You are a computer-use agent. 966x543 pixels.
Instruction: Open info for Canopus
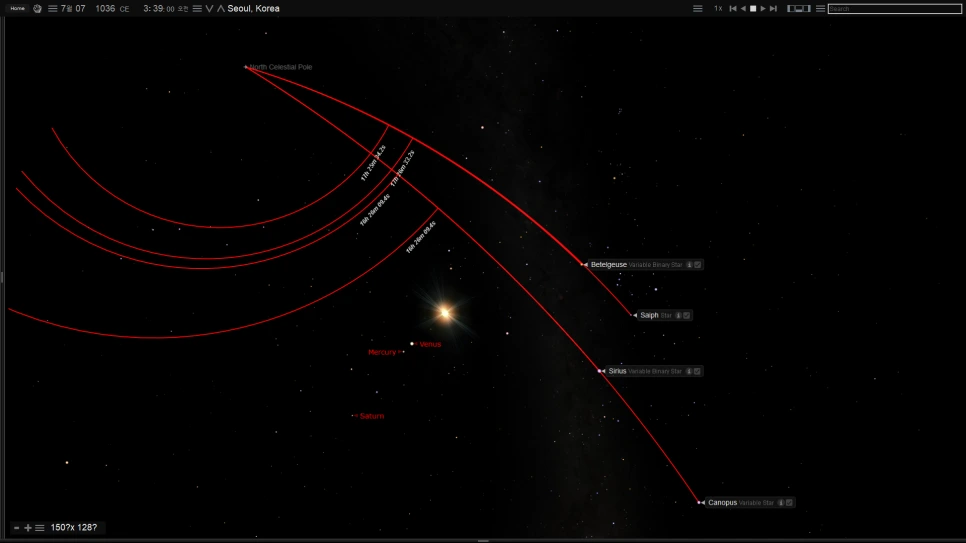tap(781, 503)
